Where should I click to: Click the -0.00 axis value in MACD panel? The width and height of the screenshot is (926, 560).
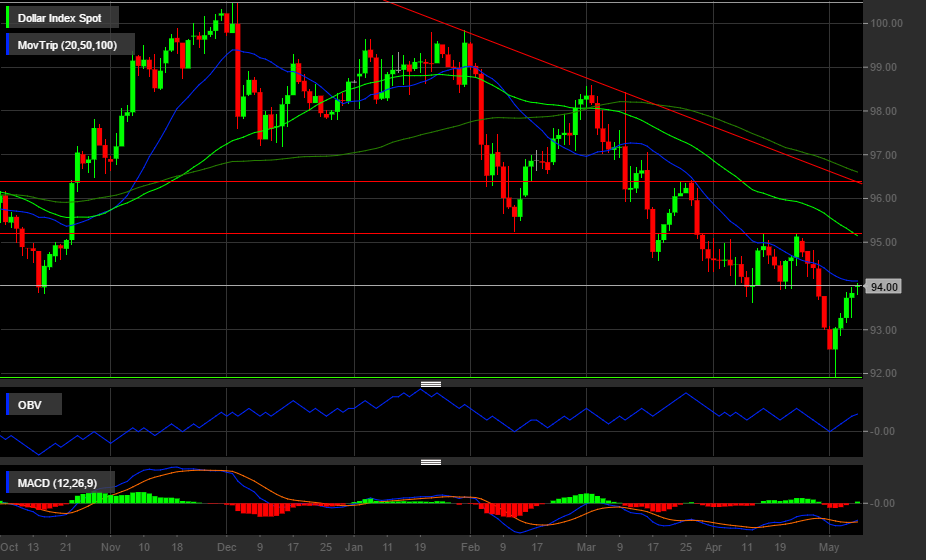coord(884,503)
